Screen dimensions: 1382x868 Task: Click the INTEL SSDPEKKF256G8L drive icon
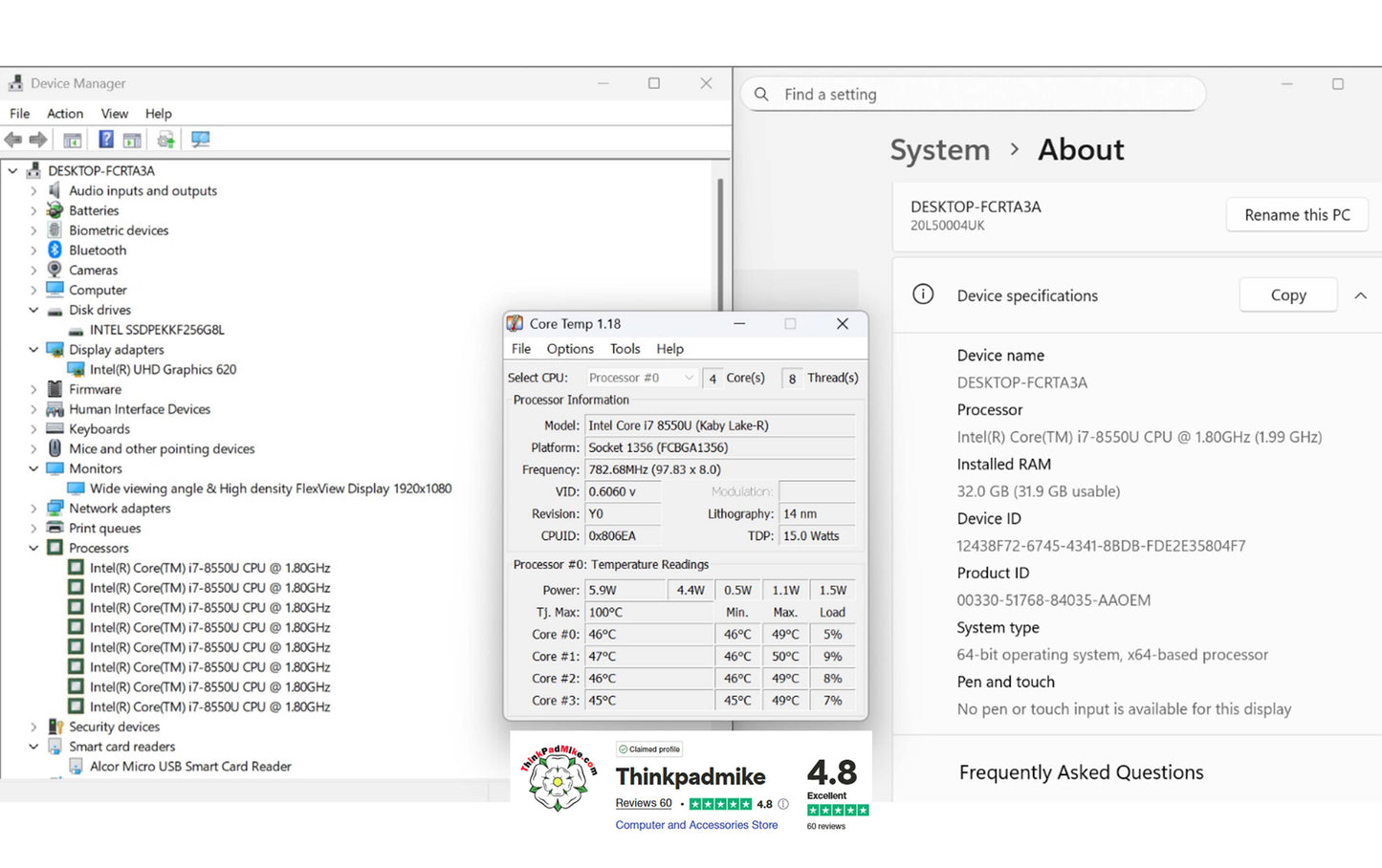coord(76,331)
